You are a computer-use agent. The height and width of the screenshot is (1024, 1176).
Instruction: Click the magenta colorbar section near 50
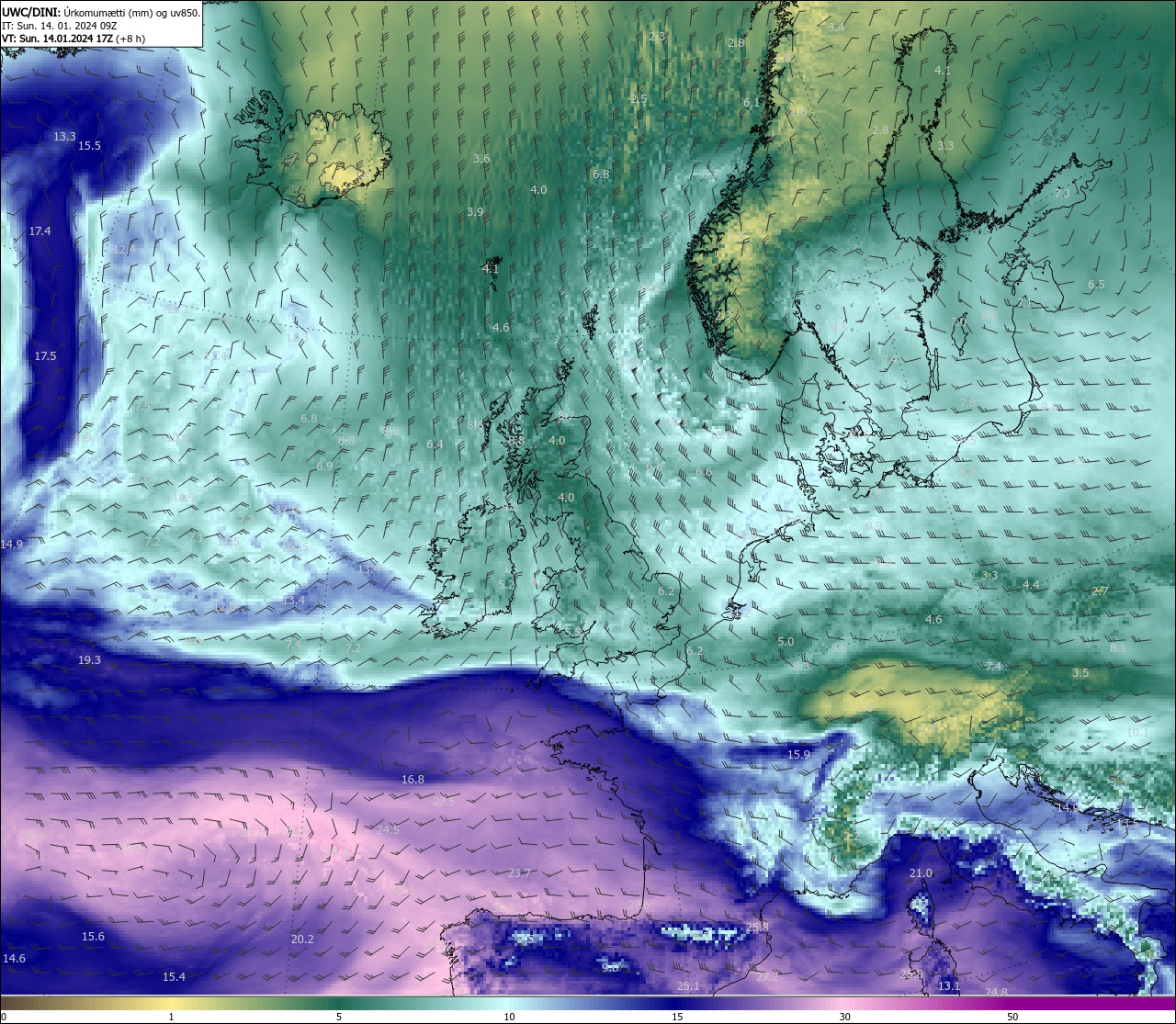1012,1003
